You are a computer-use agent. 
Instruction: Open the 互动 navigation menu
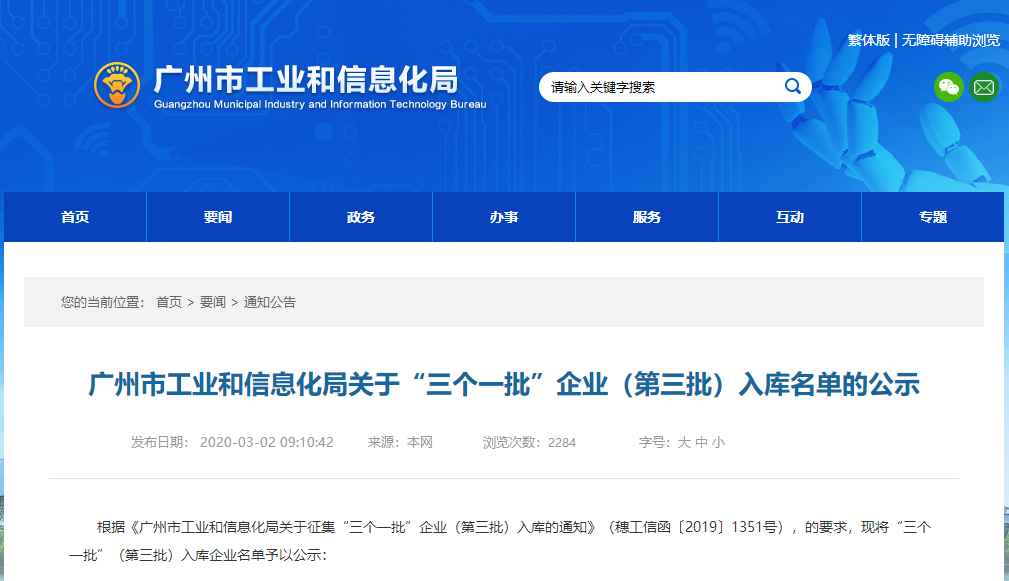[790, 217]
